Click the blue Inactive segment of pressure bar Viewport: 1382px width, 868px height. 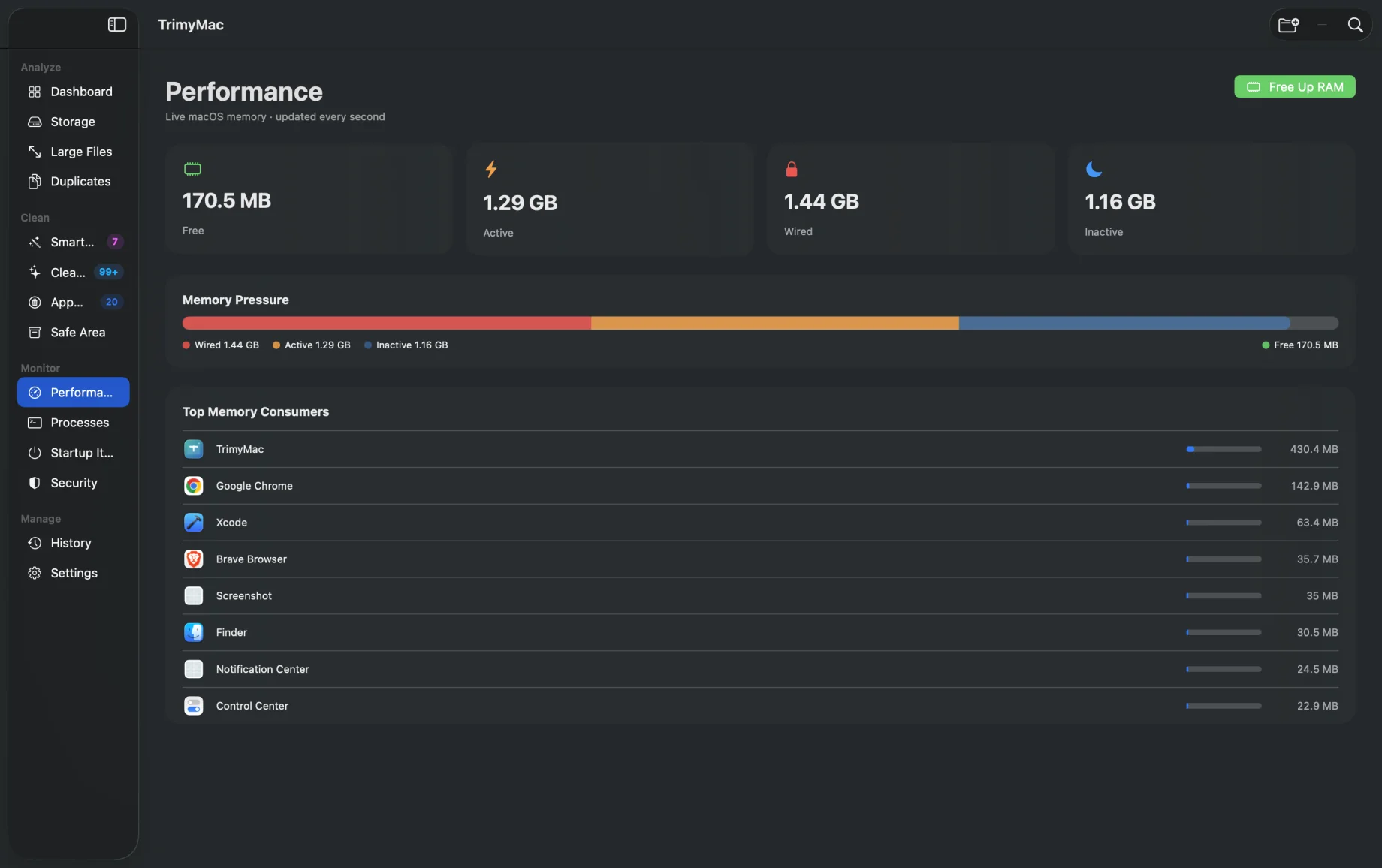click(1124, 323)
